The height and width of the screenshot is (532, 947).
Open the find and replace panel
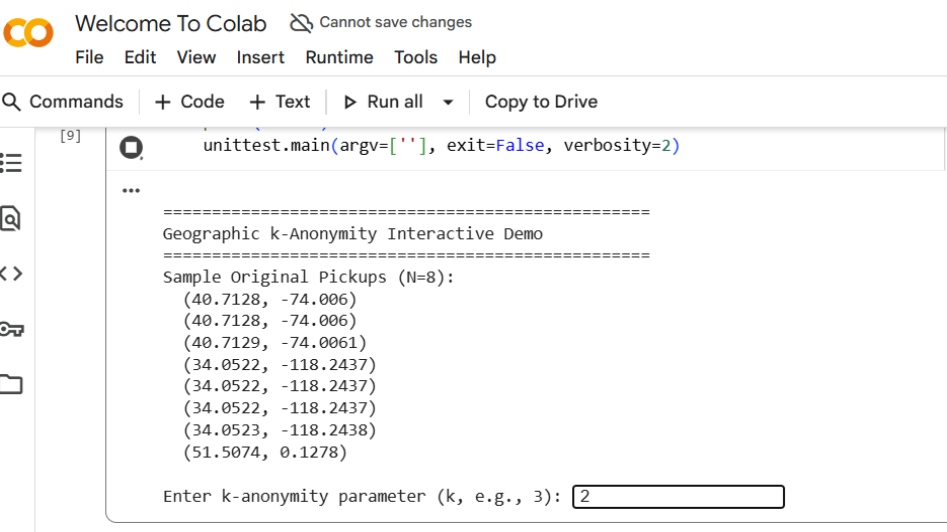point(11,218)
